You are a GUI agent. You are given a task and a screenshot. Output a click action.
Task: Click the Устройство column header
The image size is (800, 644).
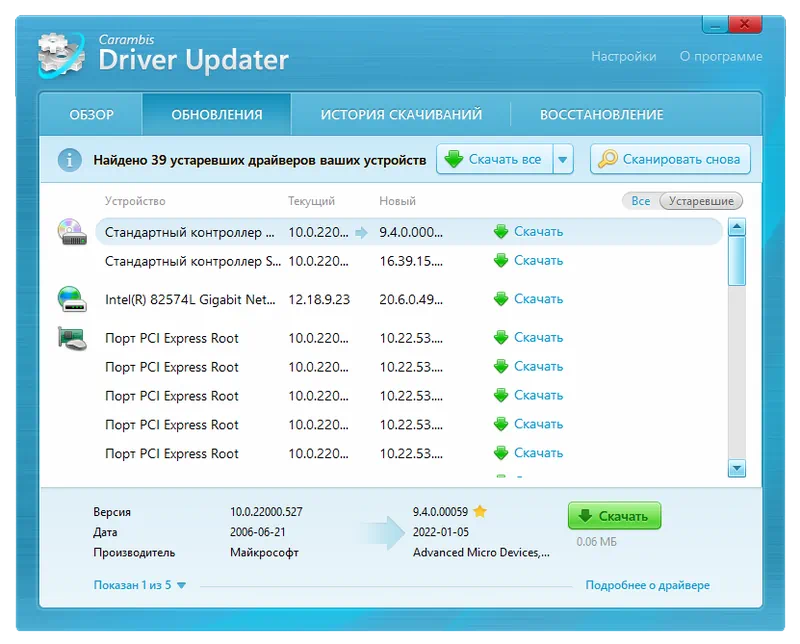(x=135, y=201)
